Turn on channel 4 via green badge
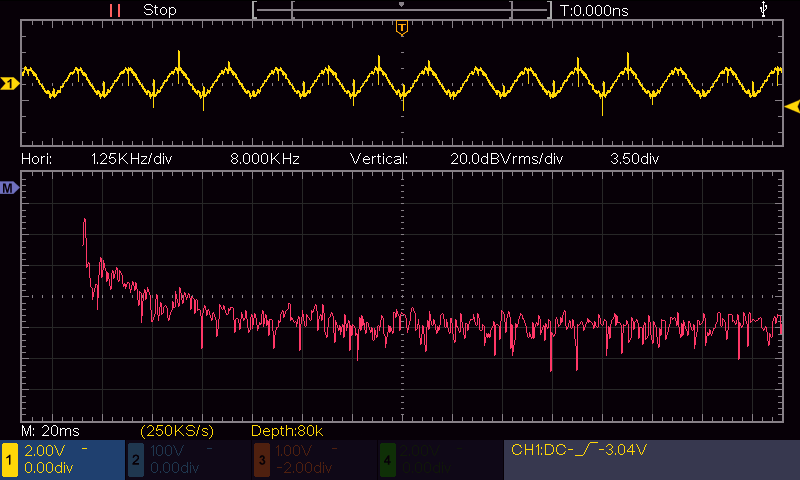The height and width of the screenshot is (480, 800). point(386,460)
